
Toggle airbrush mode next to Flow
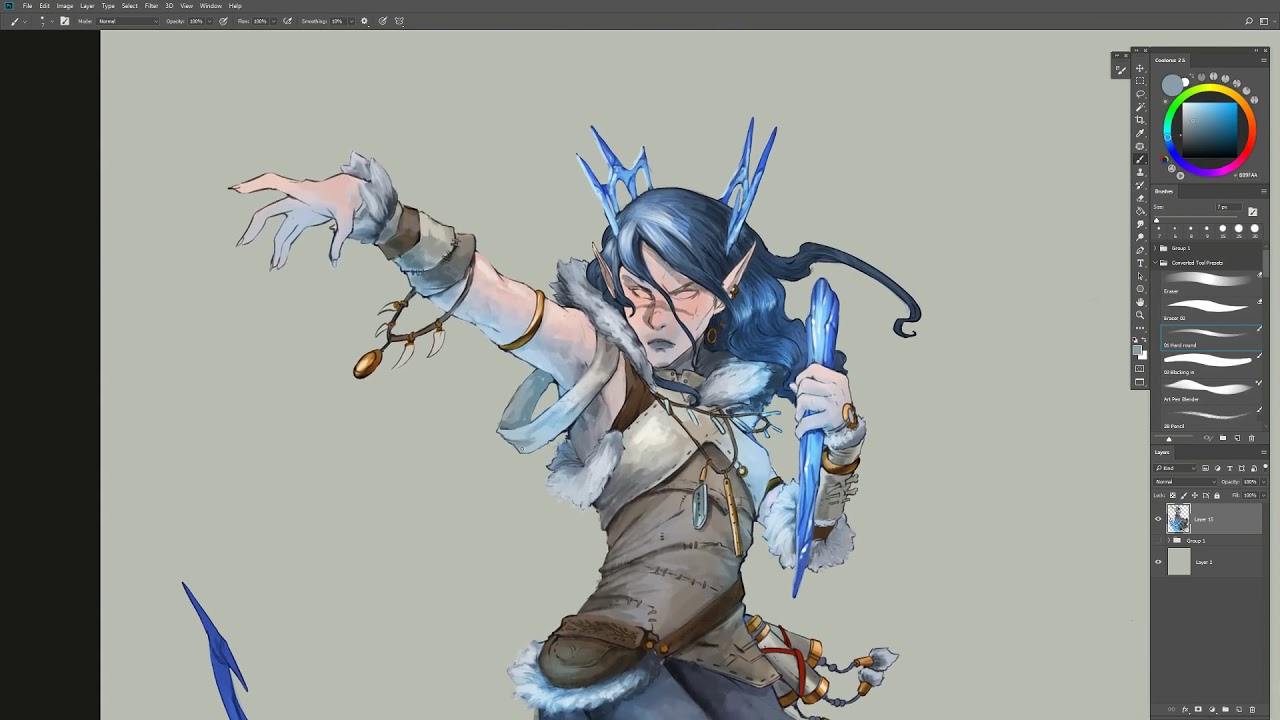tap(287, 21)
